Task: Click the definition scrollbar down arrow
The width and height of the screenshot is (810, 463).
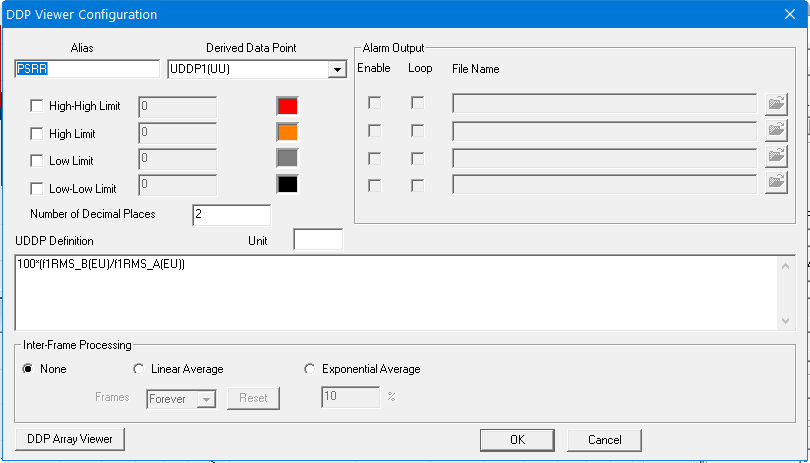Action: click(x=785, y=320)
